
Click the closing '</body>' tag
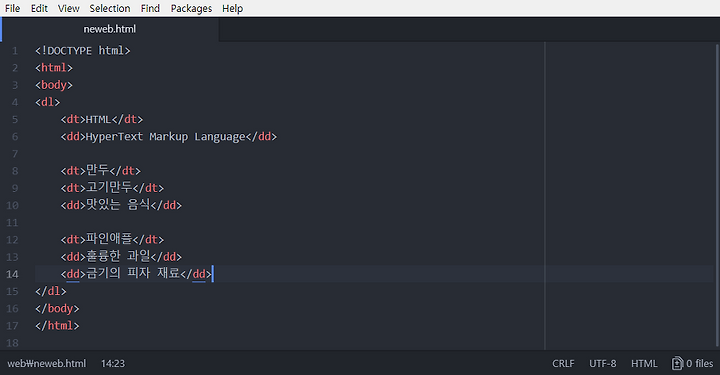(x=57, y=308)
